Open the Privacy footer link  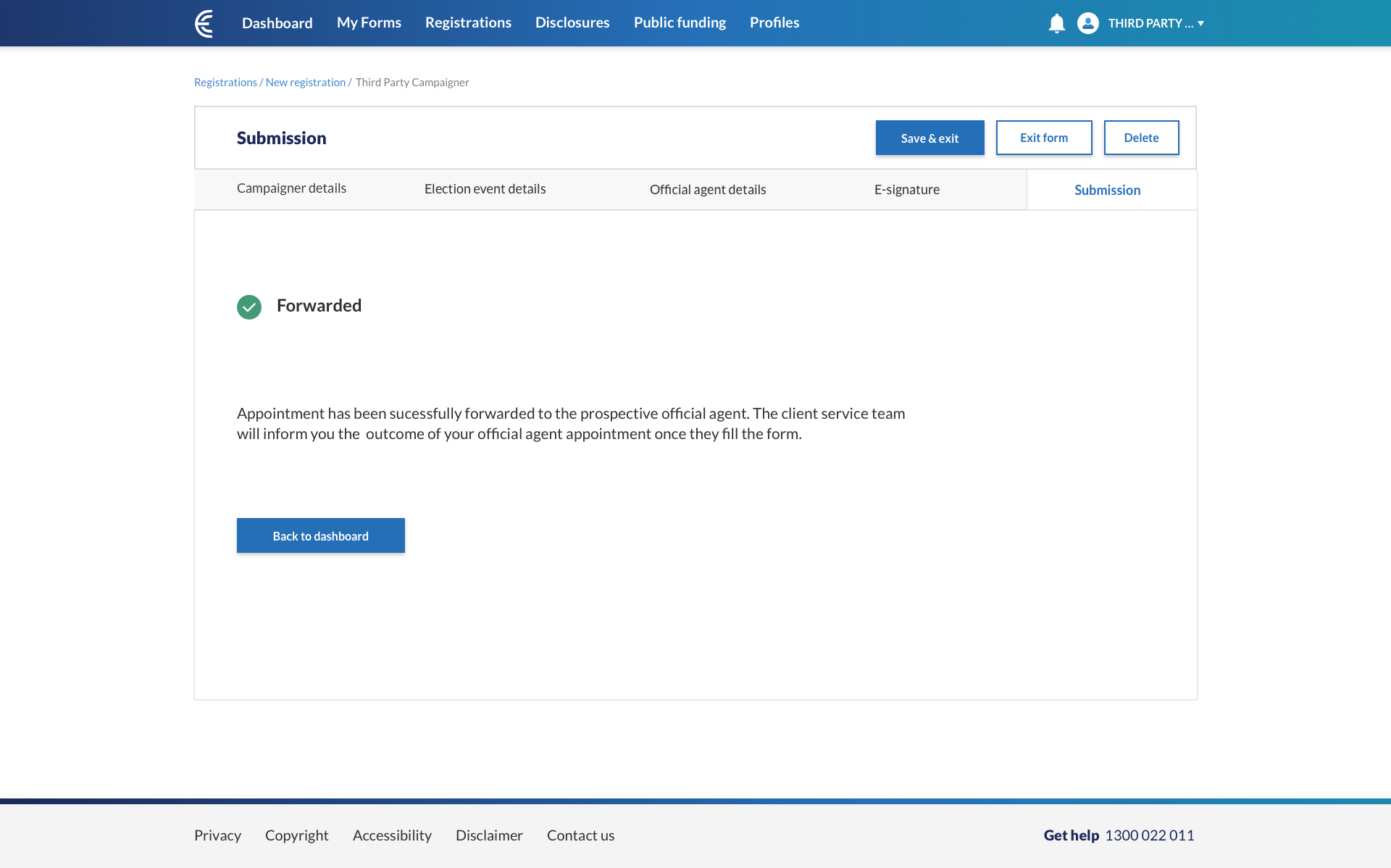[x=217, y=835]
